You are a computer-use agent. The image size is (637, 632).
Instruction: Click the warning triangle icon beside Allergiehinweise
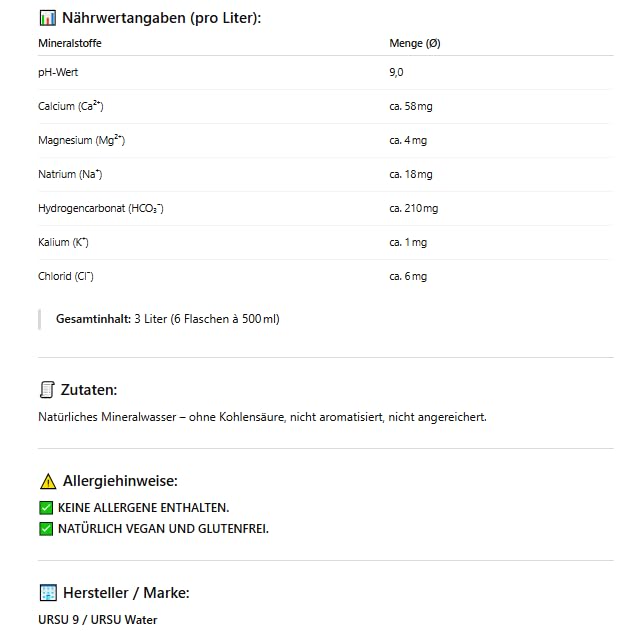click(x=47, y=481)
